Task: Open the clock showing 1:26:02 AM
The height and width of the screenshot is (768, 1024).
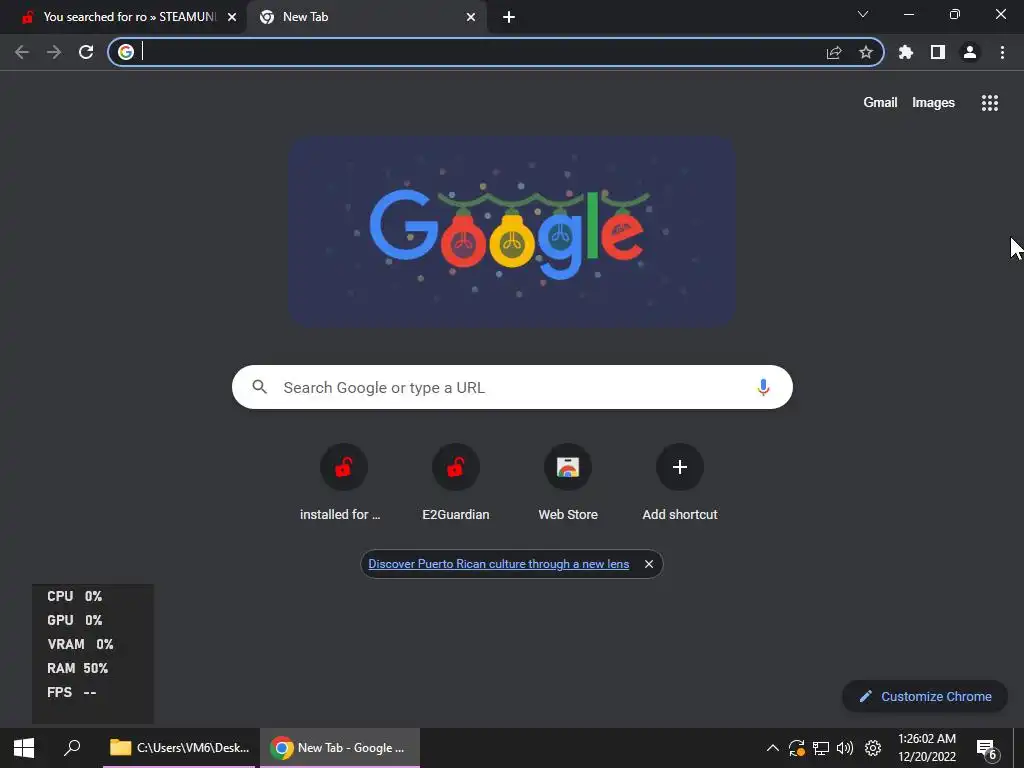Action: (x=927, y=748)
